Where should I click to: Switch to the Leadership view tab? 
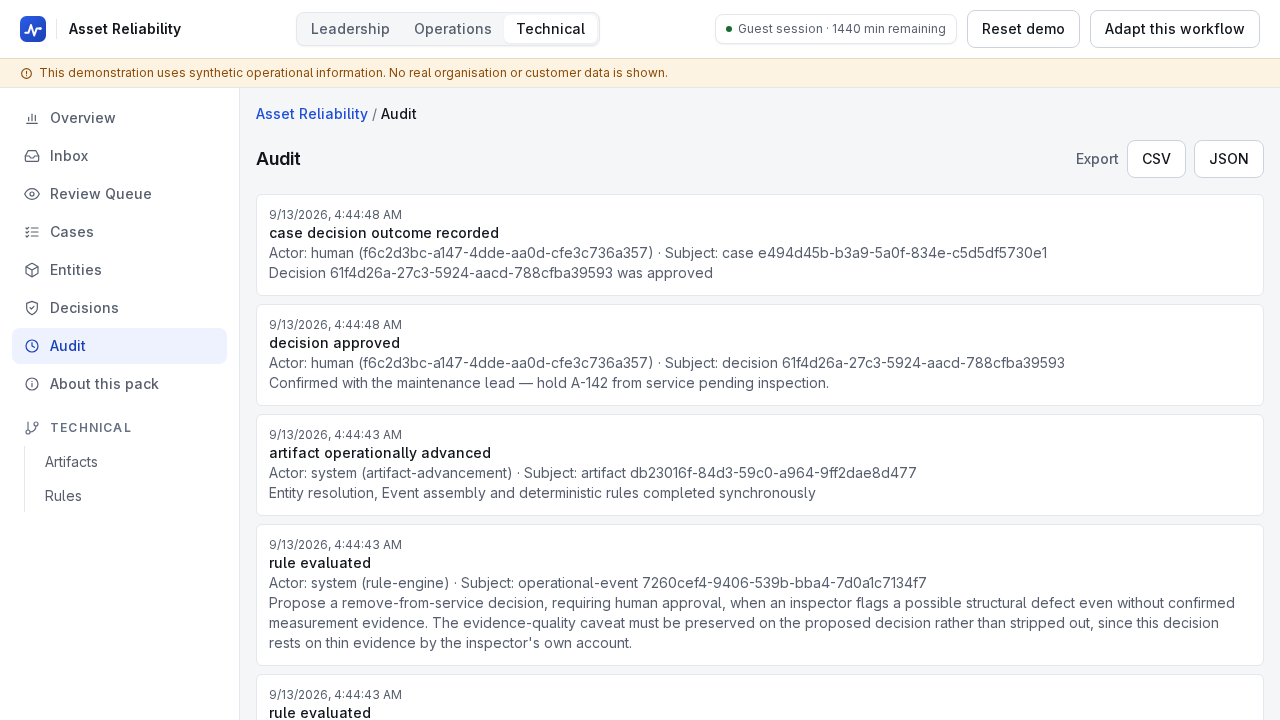[x=350, y=29]
